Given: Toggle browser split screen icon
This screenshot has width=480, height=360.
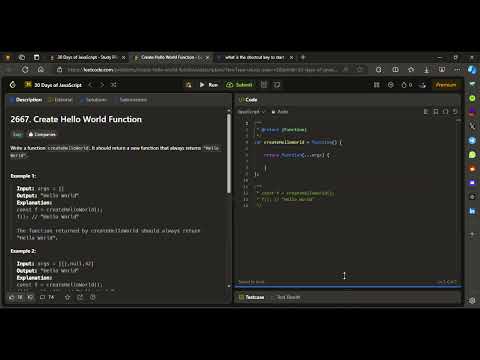Looking at the screenshot, I should click(395, 69).
